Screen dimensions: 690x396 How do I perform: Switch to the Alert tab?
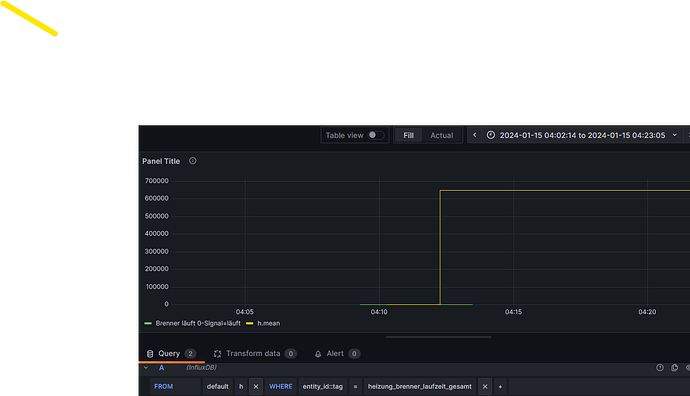337,353
